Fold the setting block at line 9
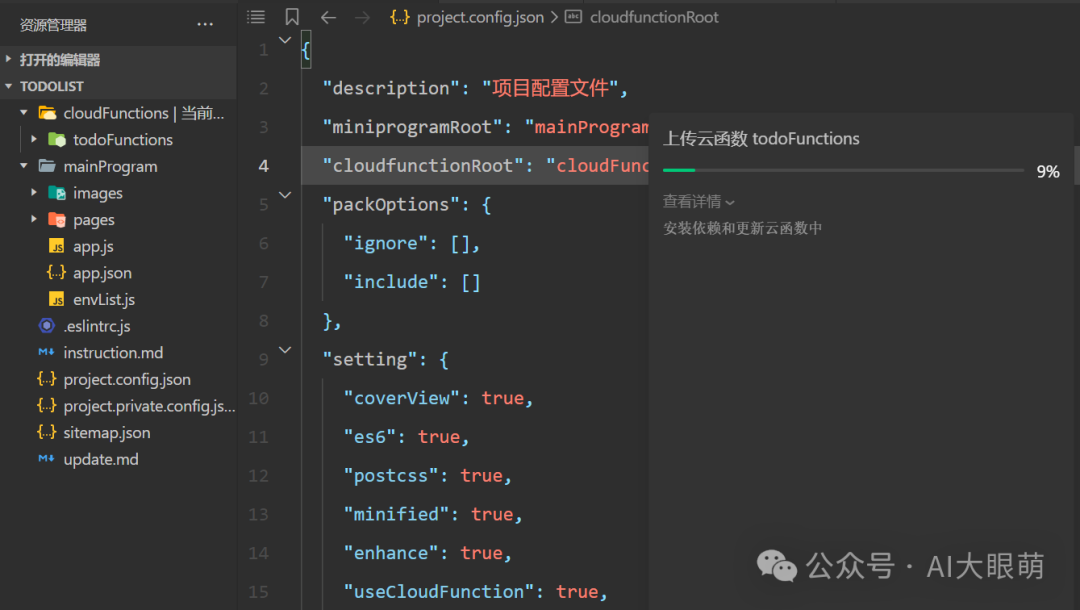Screen dimensions: 1080x610 [x=285, y=350]
